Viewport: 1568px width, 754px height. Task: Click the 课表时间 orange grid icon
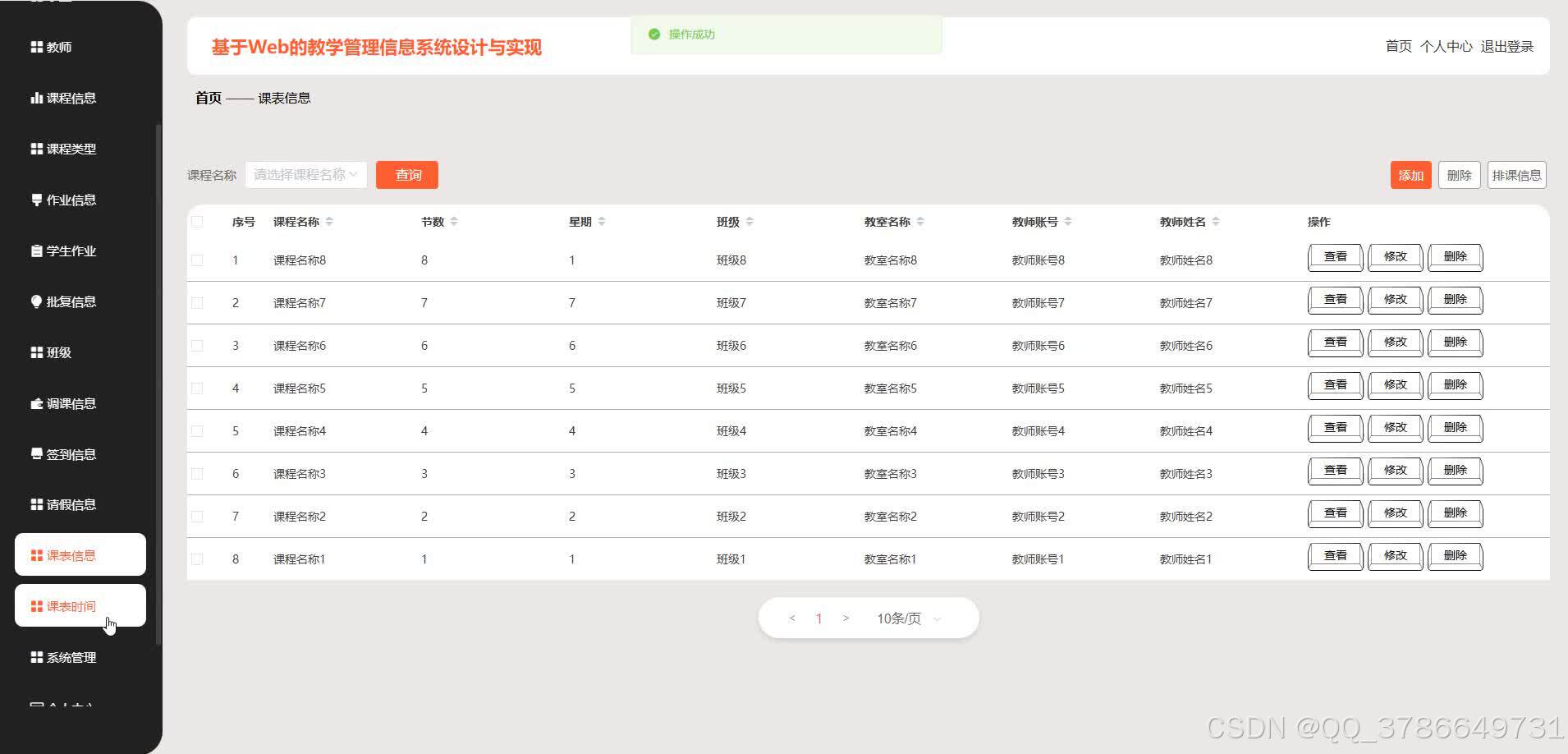click(x=36, y=606)
